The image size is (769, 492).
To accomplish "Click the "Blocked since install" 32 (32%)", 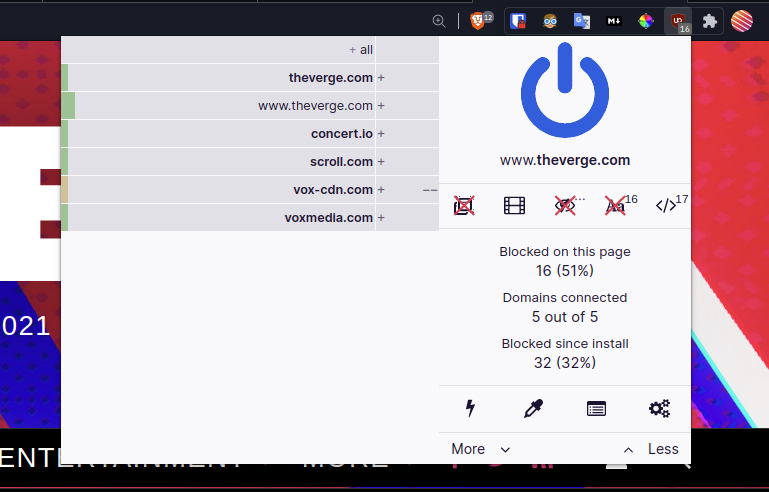I will (565, 363).
